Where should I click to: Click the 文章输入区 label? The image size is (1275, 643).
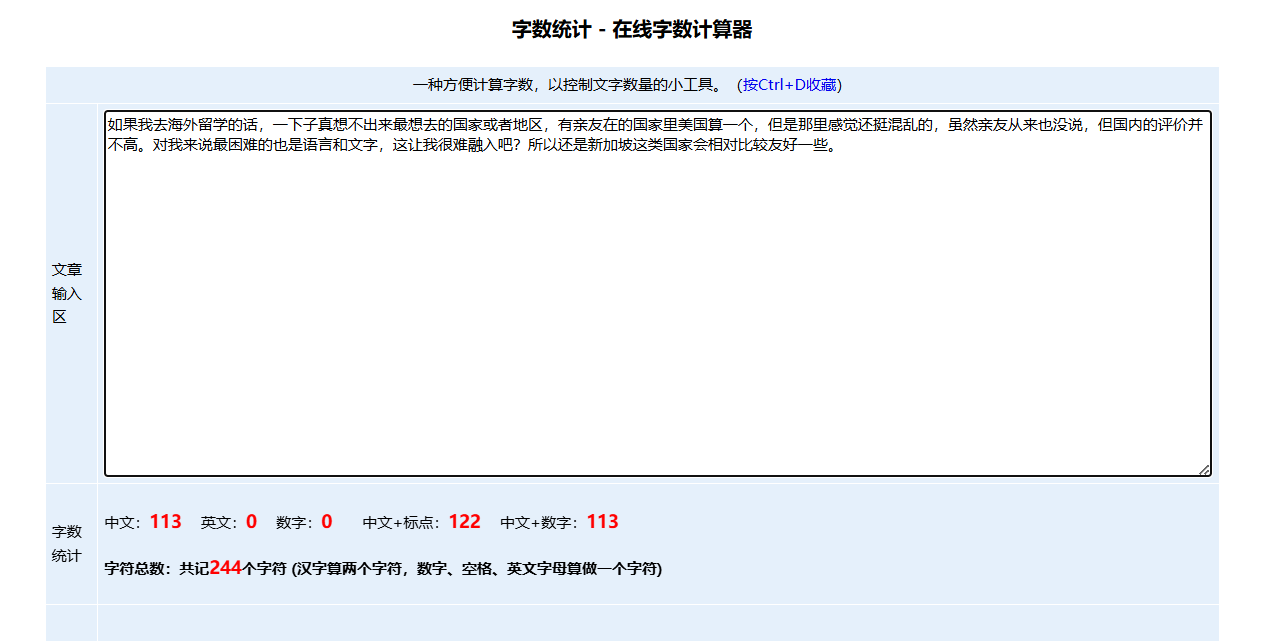coord(66,294)
